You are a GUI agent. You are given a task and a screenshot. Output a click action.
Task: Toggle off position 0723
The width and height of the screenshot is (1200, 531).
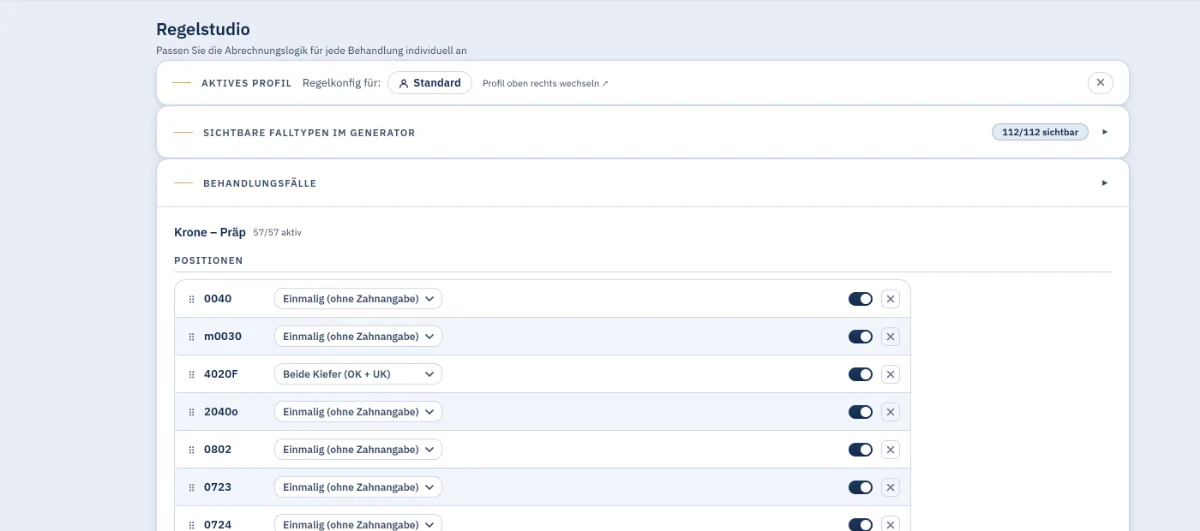click(x=860, y=488)
